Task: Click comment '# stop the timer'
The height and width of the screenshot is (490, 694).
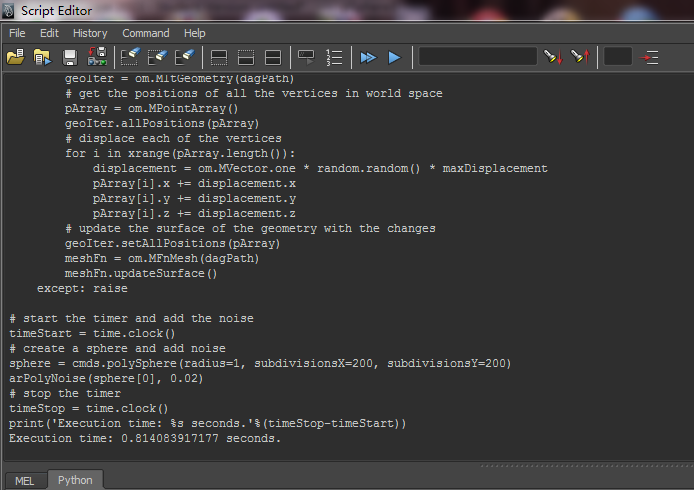Action: 65,394
